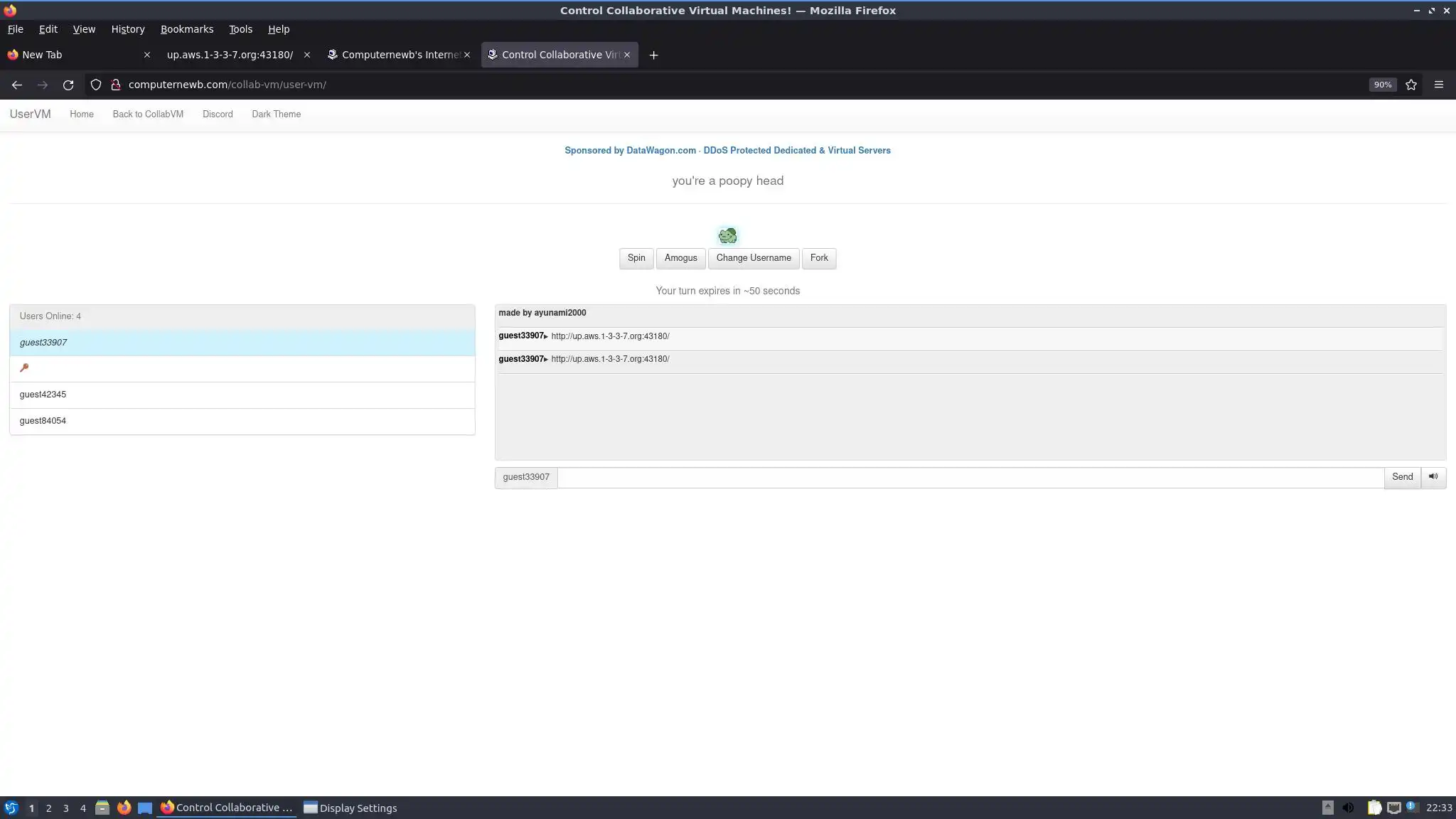Viewport: 1456px width, 819px height.
Task: Click the 90% zoom level indicator
Action: [x=1382, y=85]
